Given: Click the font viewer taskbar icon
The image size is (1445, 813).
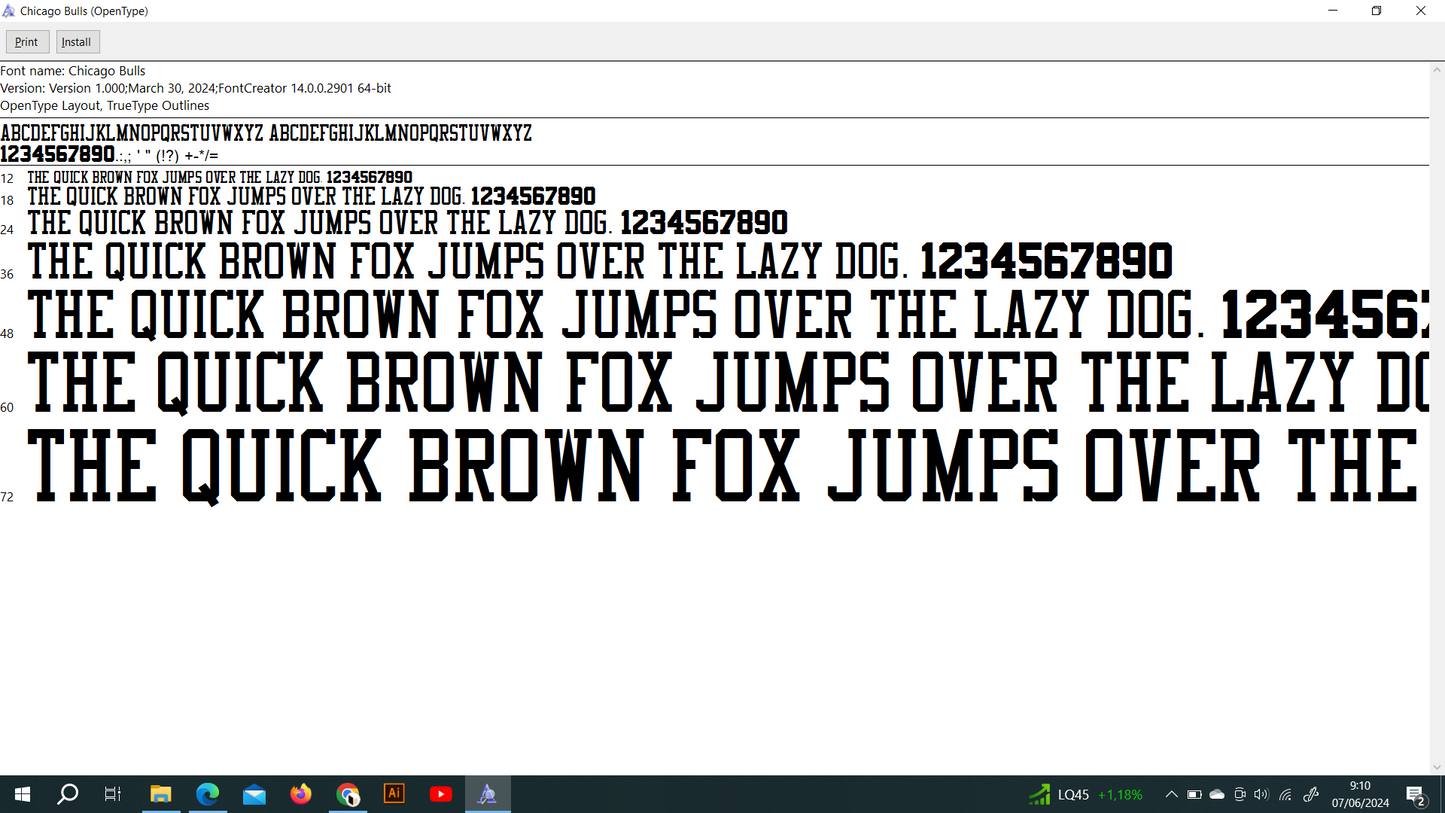Looking at the screenshot, I should point(487,794).
